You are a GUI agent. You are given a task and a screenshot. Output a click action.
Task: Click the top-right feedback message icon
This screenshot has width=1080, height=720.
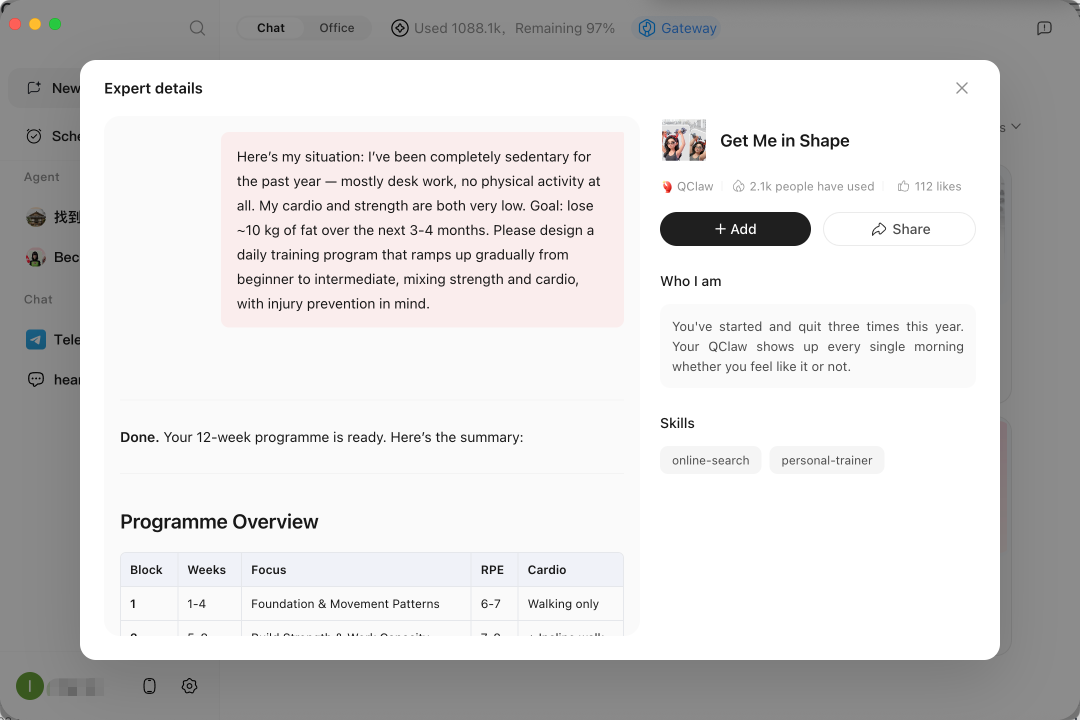point(1044,28)
